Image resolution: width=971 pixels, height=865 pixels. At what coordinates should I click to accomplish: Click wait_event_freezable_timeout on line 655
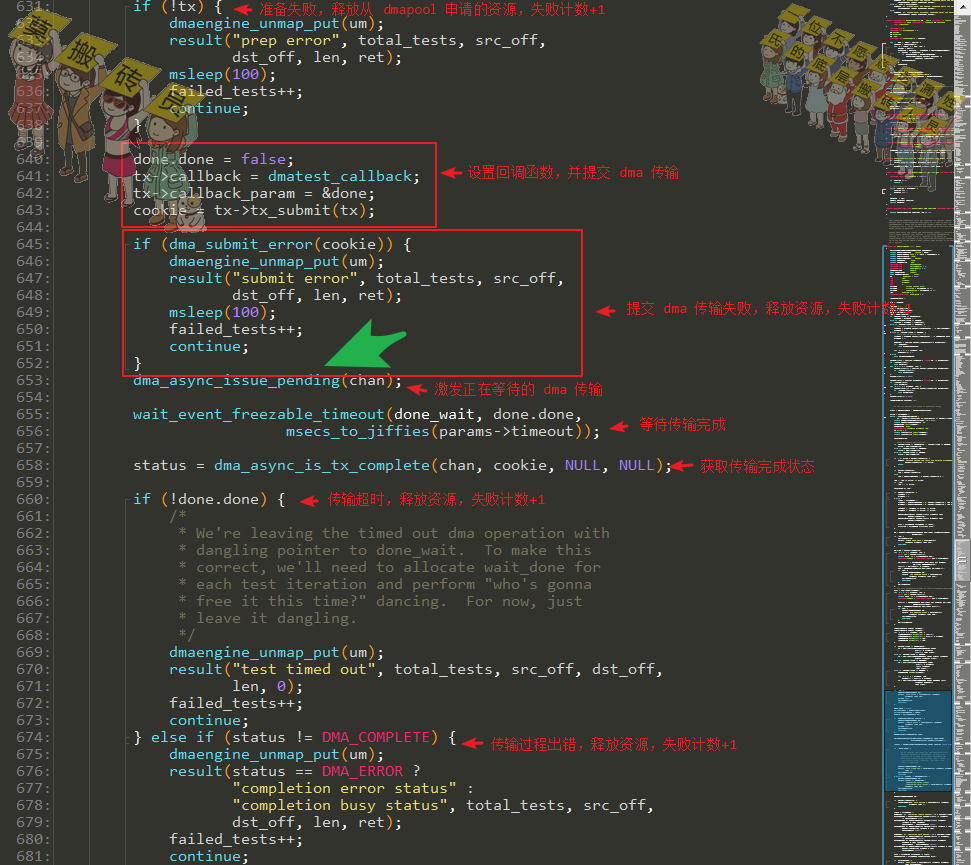coord(258,414)
